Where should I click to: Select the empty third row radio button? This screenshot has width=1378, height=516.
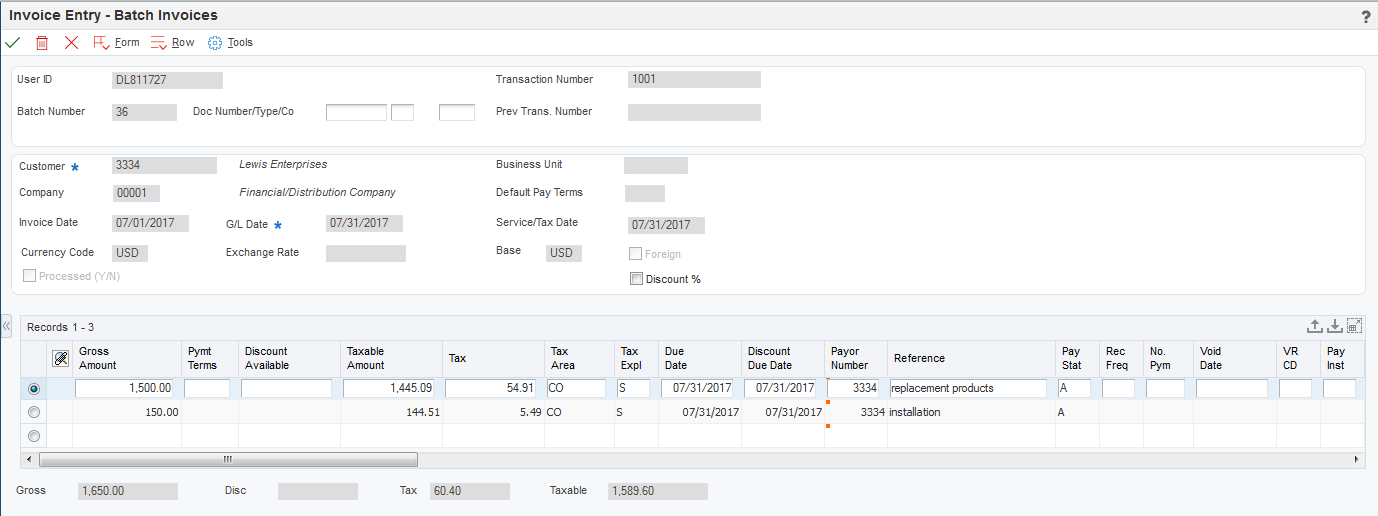[x=34, y=435]
